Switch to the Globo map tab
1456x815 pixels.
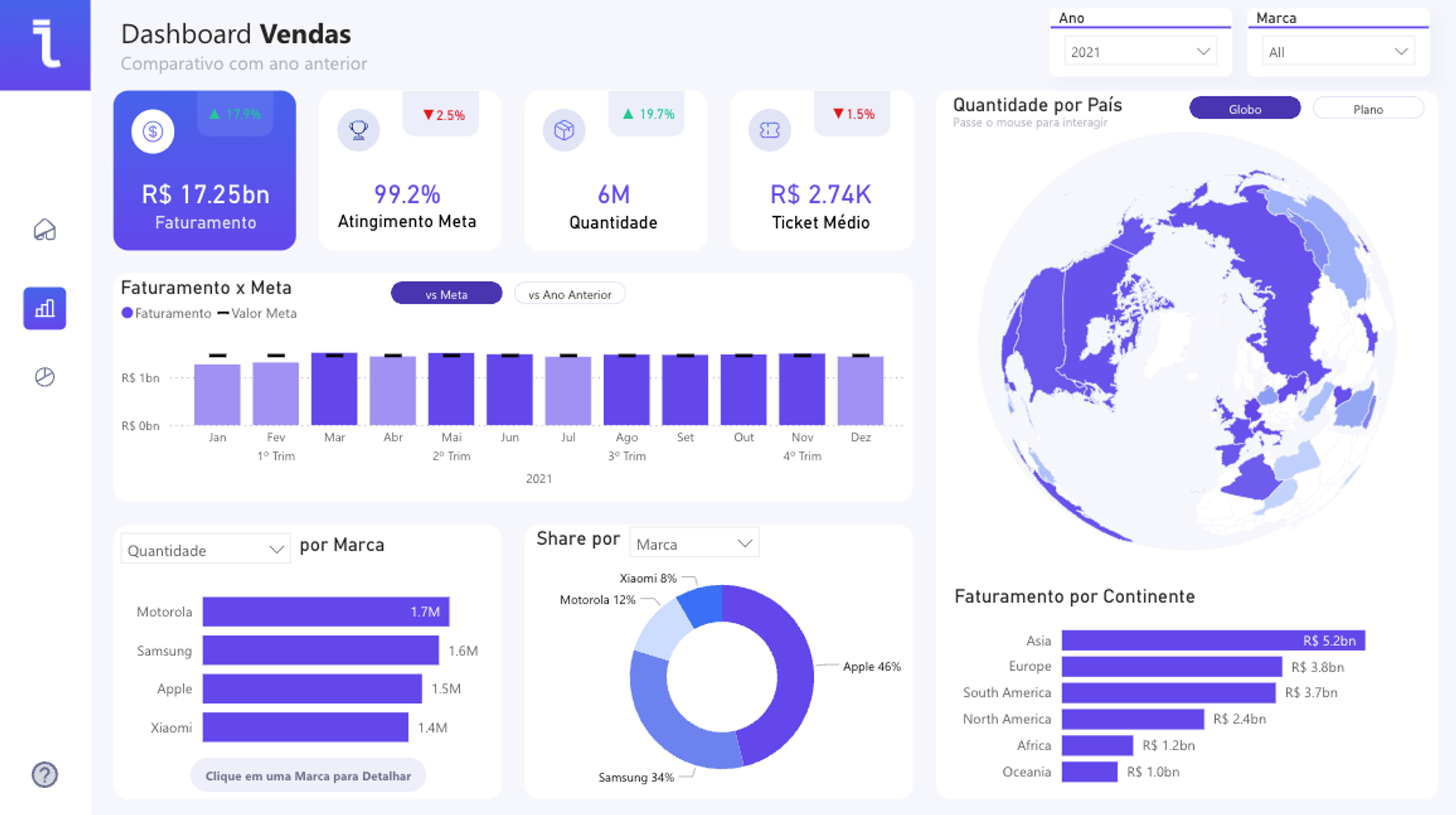click(1244, 108)
